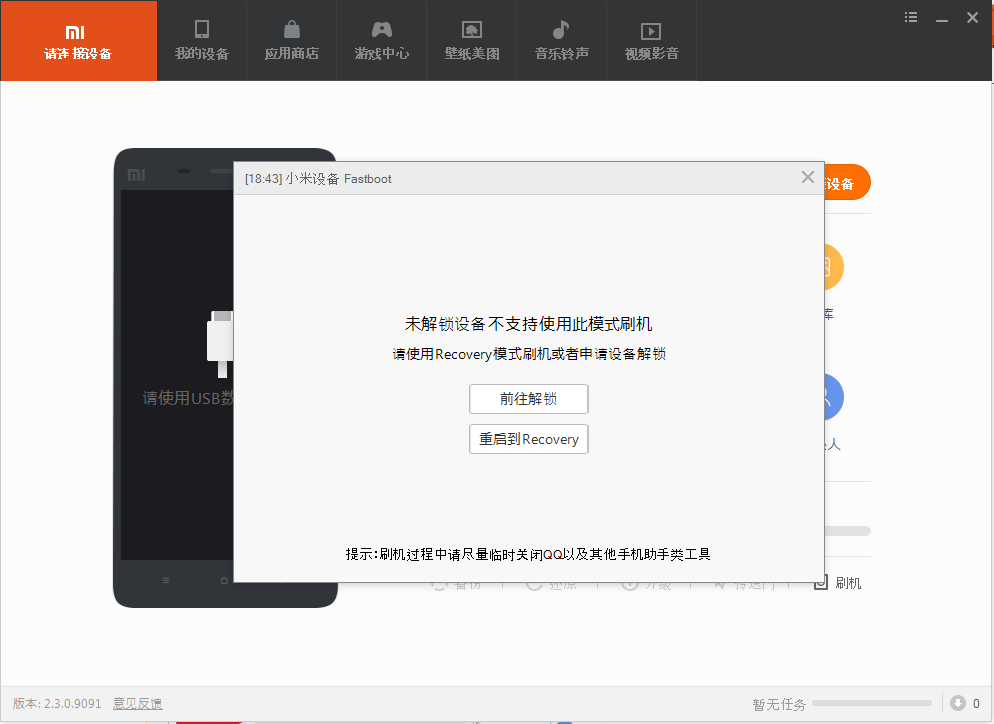The image size is (994, 724).
Task: Go to 游戏中心 game center
Action: (381, 41)
